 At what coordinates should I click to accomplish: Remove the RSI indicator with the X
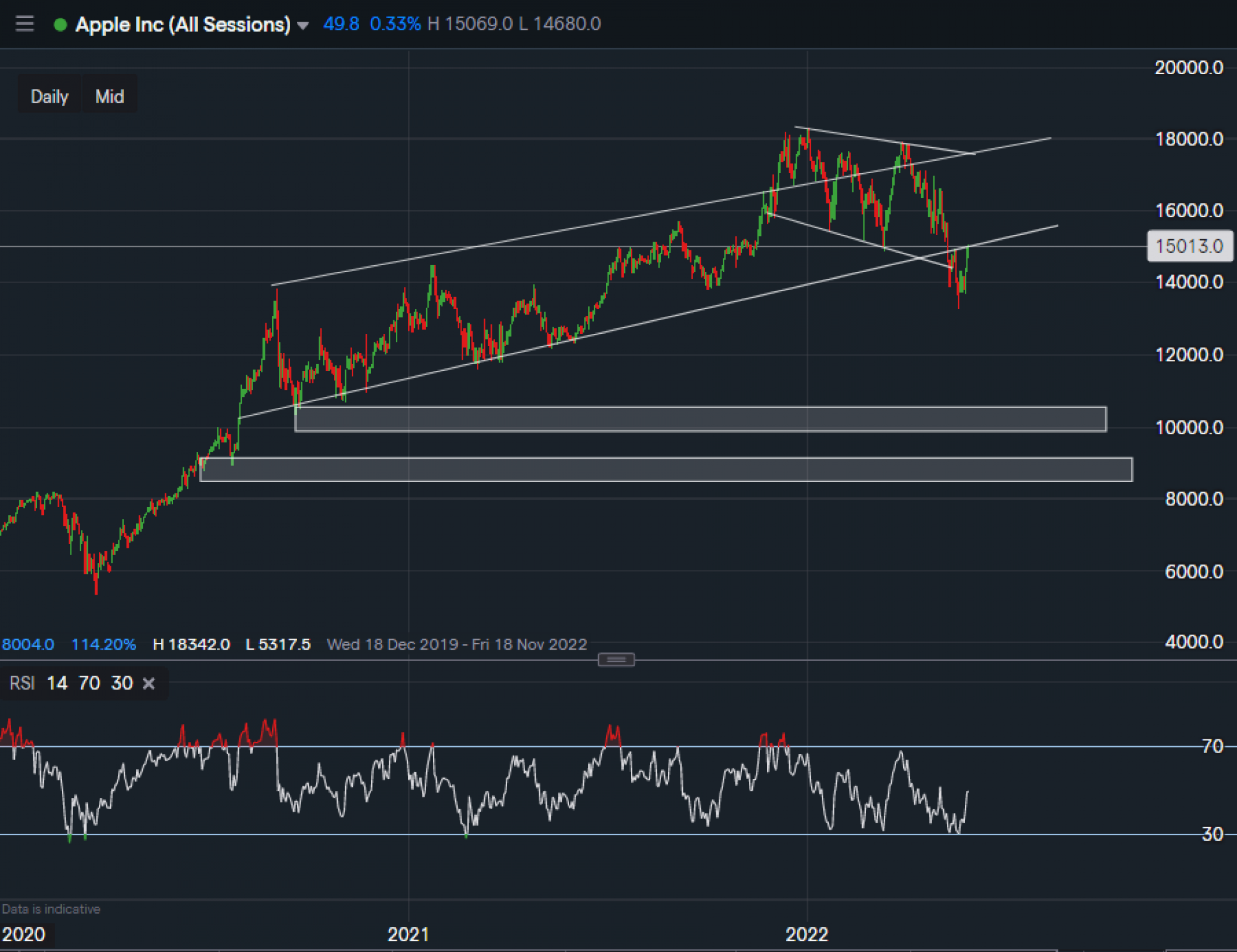point(148,683)
